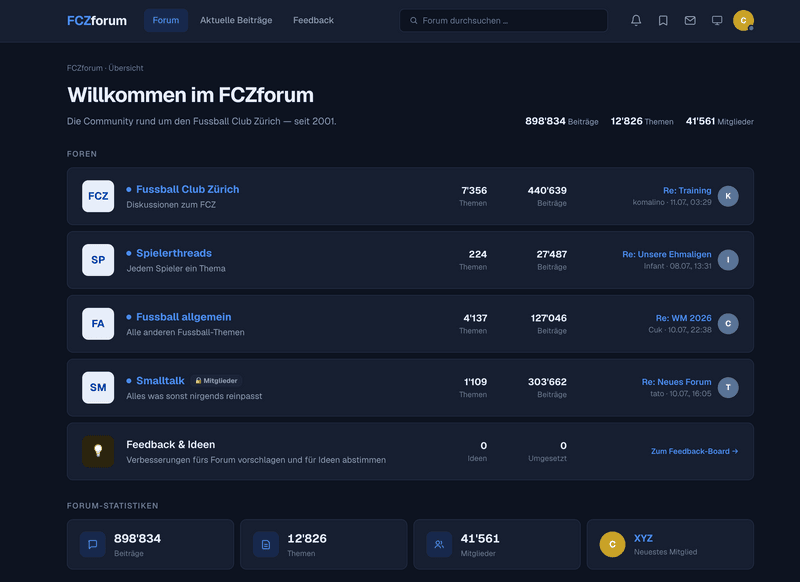Click komalino's K avatar
The width and height of the screenshot is (800, 582).
728,196
